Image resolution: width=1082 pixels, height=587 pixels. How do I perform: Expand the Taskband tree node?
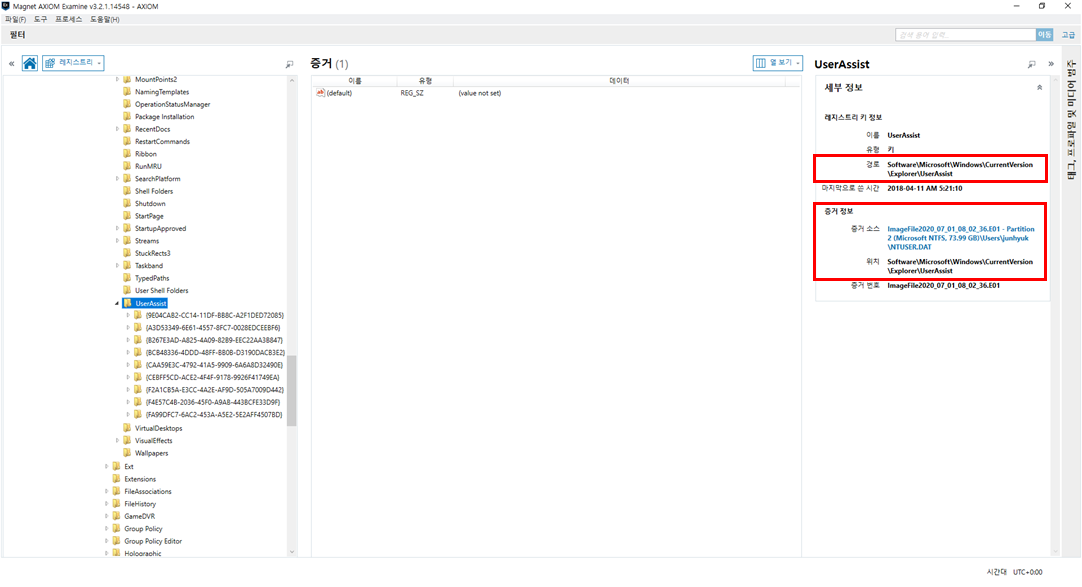pyautogui.click(x=117, y=266)
